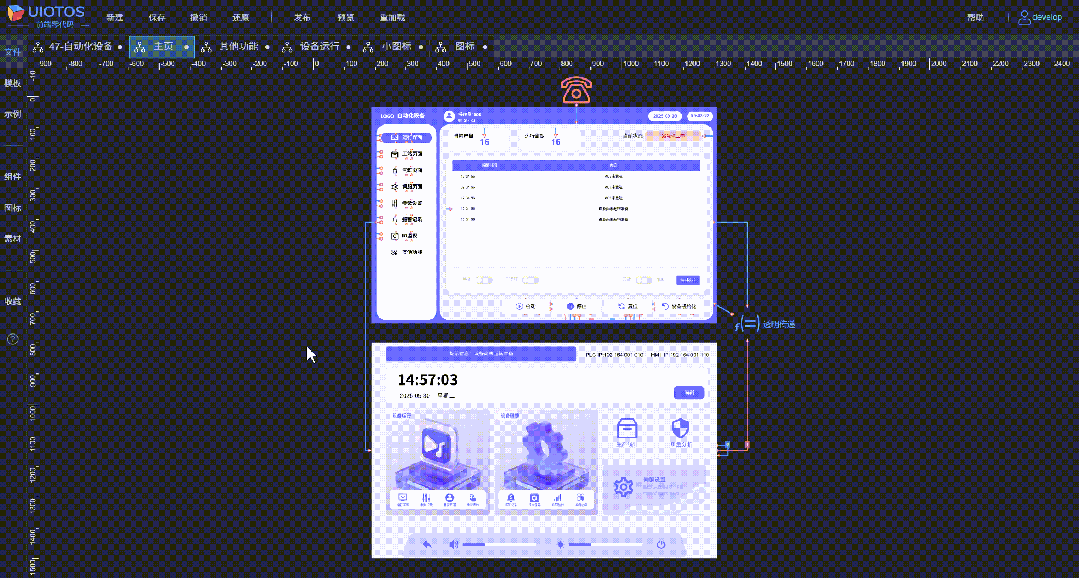Select the storage box icon in the lower panel
This screenshot has height=578, width=1079.
(627, 428)
